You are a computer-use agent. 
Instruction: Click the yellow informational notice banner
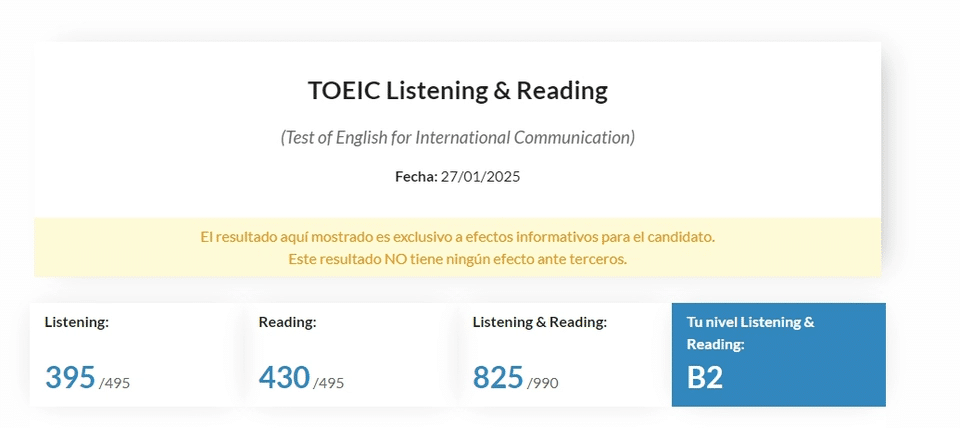tap(457, 247)
